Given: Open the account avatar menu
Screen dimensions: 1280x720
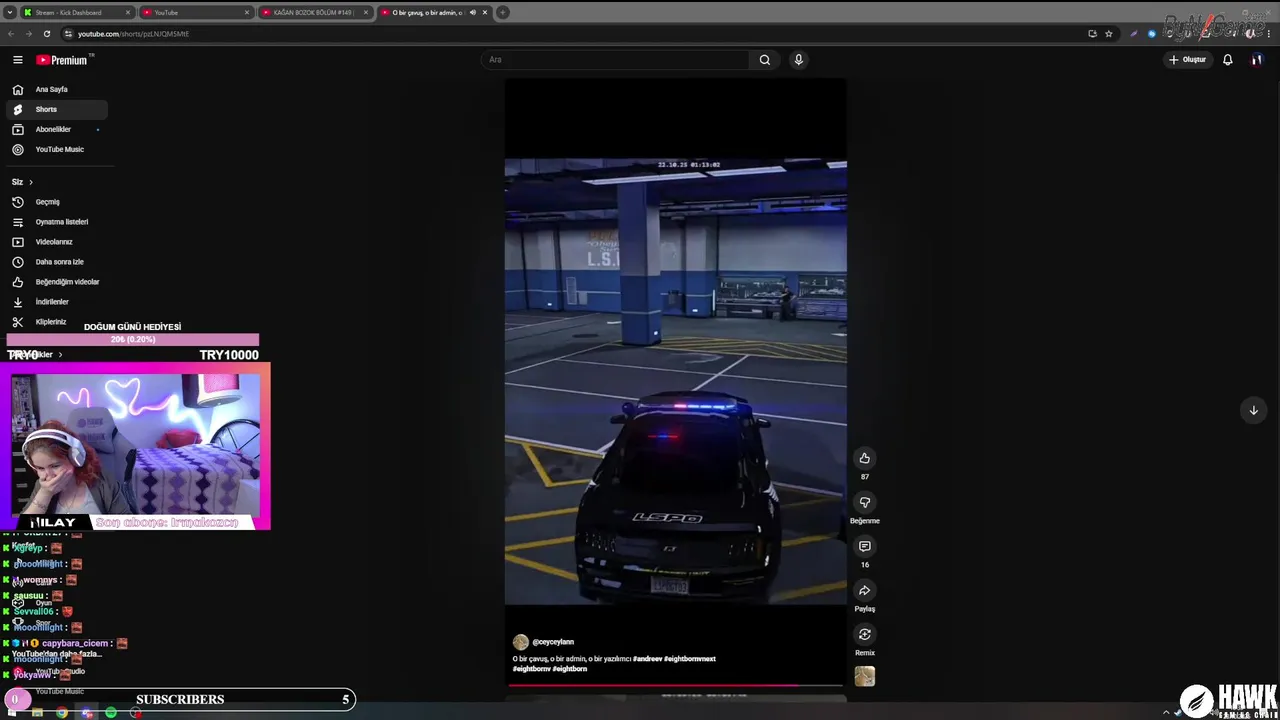Looking at the screenshot, I should pyautogui.click(x=1257, y=60).
